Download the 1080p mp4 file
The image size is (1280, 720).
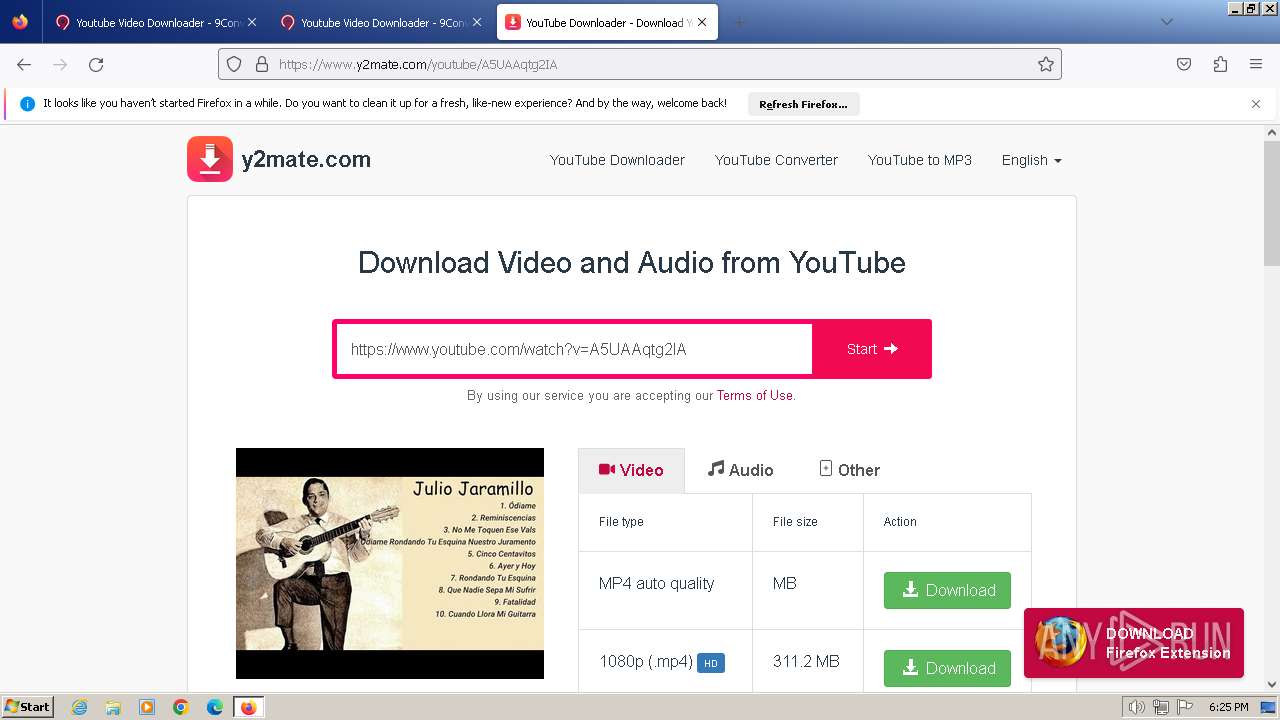pos(947,668)
